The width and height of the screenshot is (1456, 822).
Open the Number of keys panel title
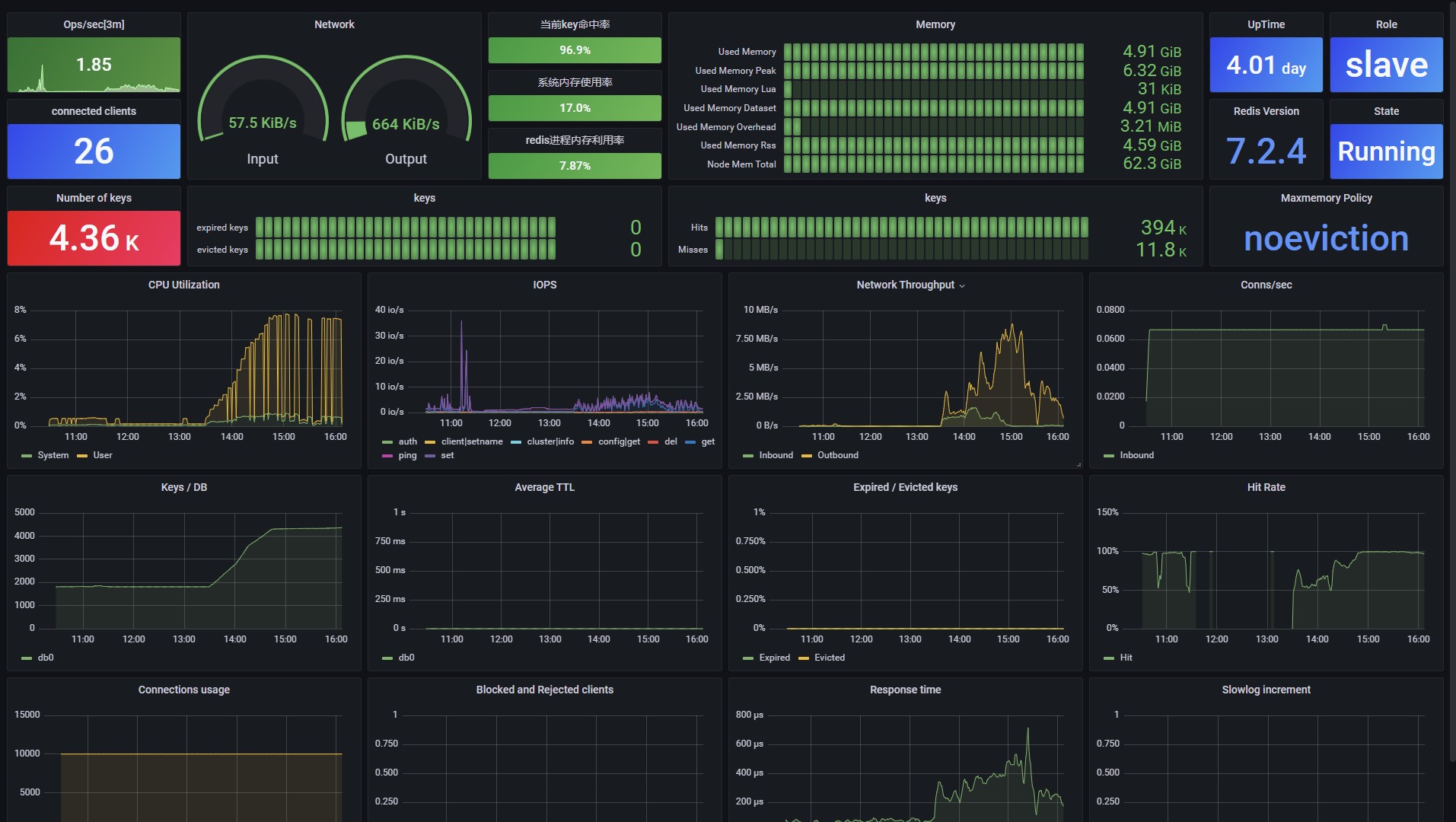pyautogui.click(x=94, y=198)
